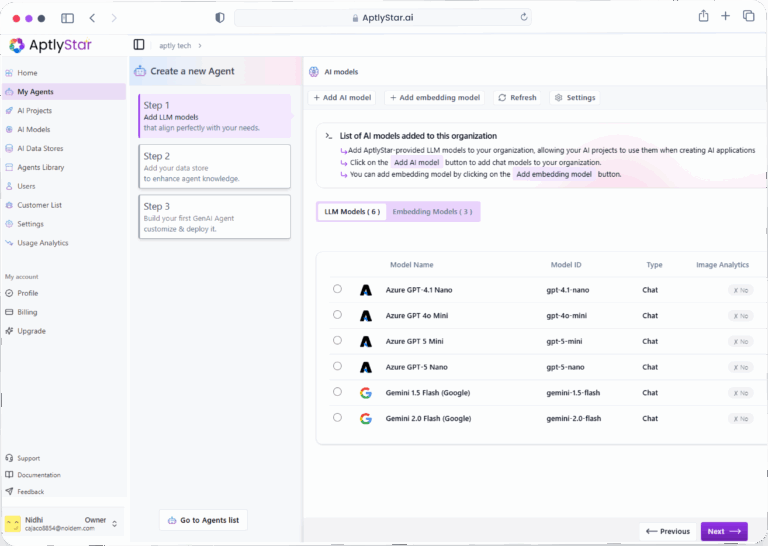Click the Refresh button
The width and height of the screenshot is (768, 546).
tap(517, 97)
